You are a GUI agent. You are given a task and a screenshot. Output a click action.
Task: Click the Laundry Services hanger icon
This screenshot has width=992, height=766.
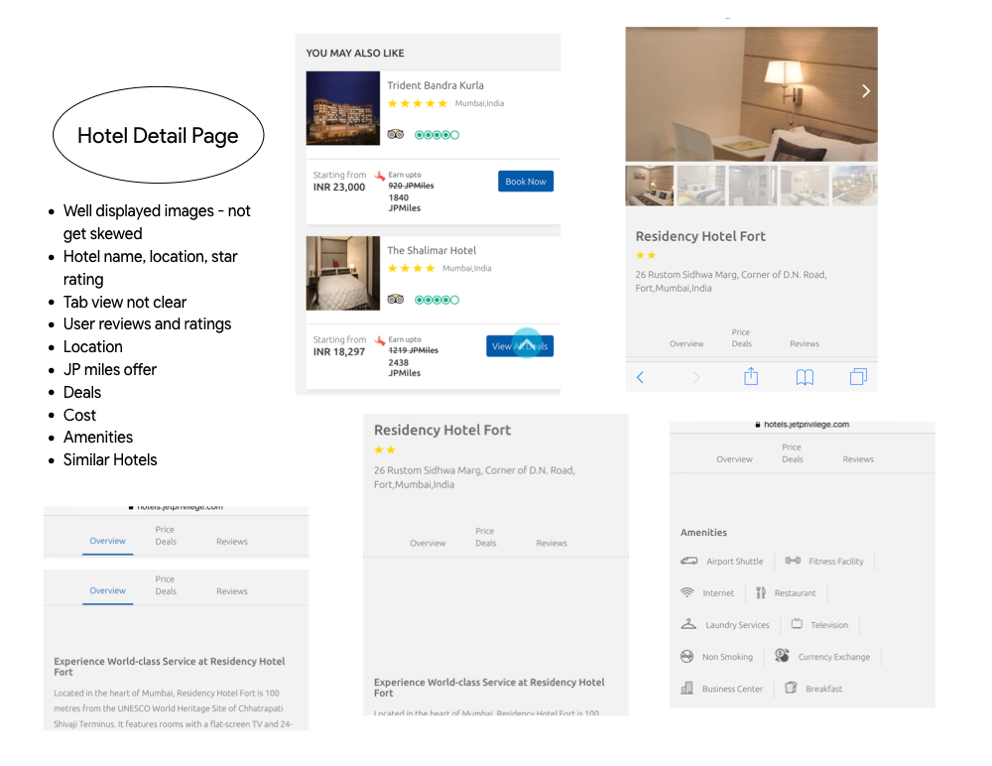click(688, 624)
